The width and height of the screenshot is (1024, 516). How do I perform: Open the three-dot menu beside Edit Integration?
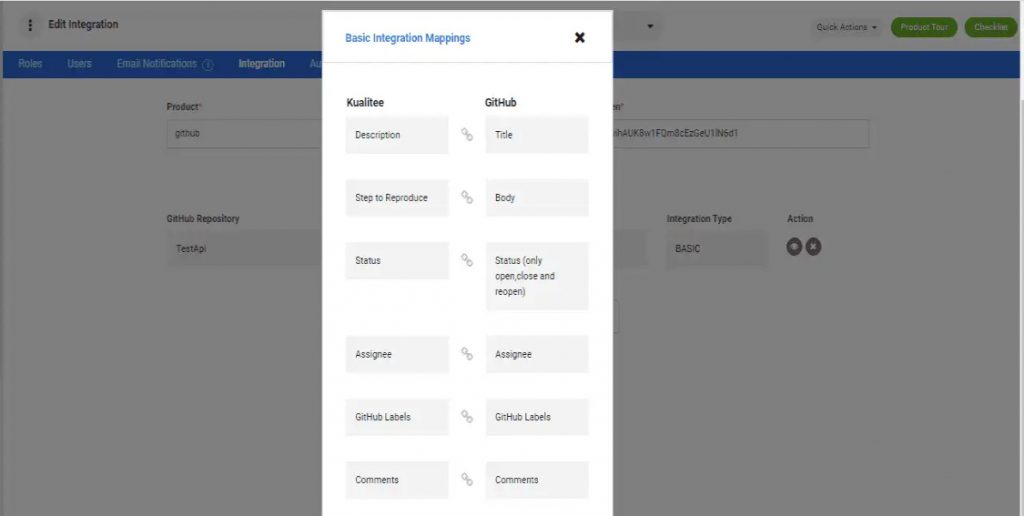coord(29,25)
